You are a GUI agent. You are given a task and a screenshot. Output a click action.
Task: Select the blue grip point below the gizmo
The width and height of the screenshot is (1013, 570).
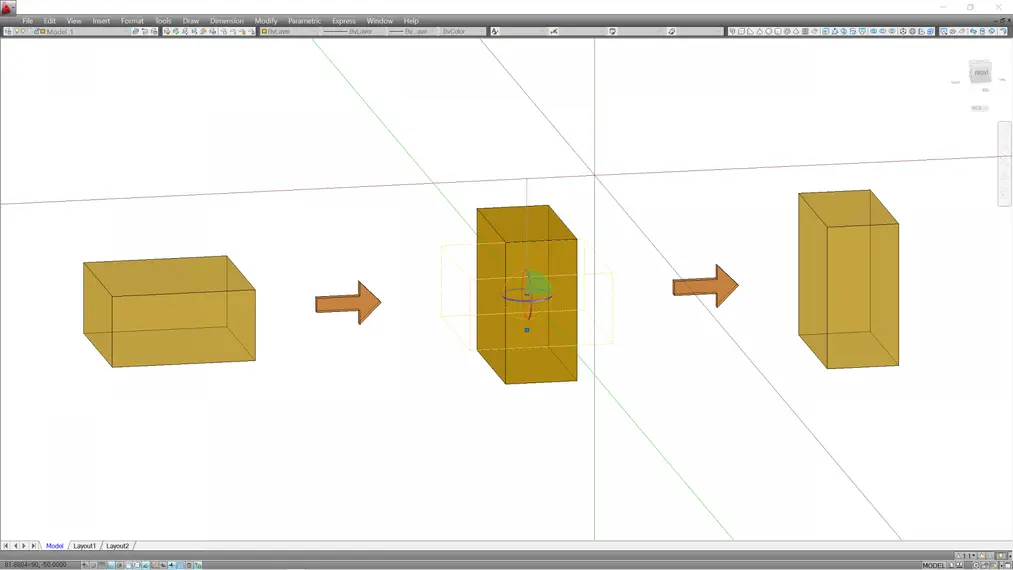click(x=527, y=329)
